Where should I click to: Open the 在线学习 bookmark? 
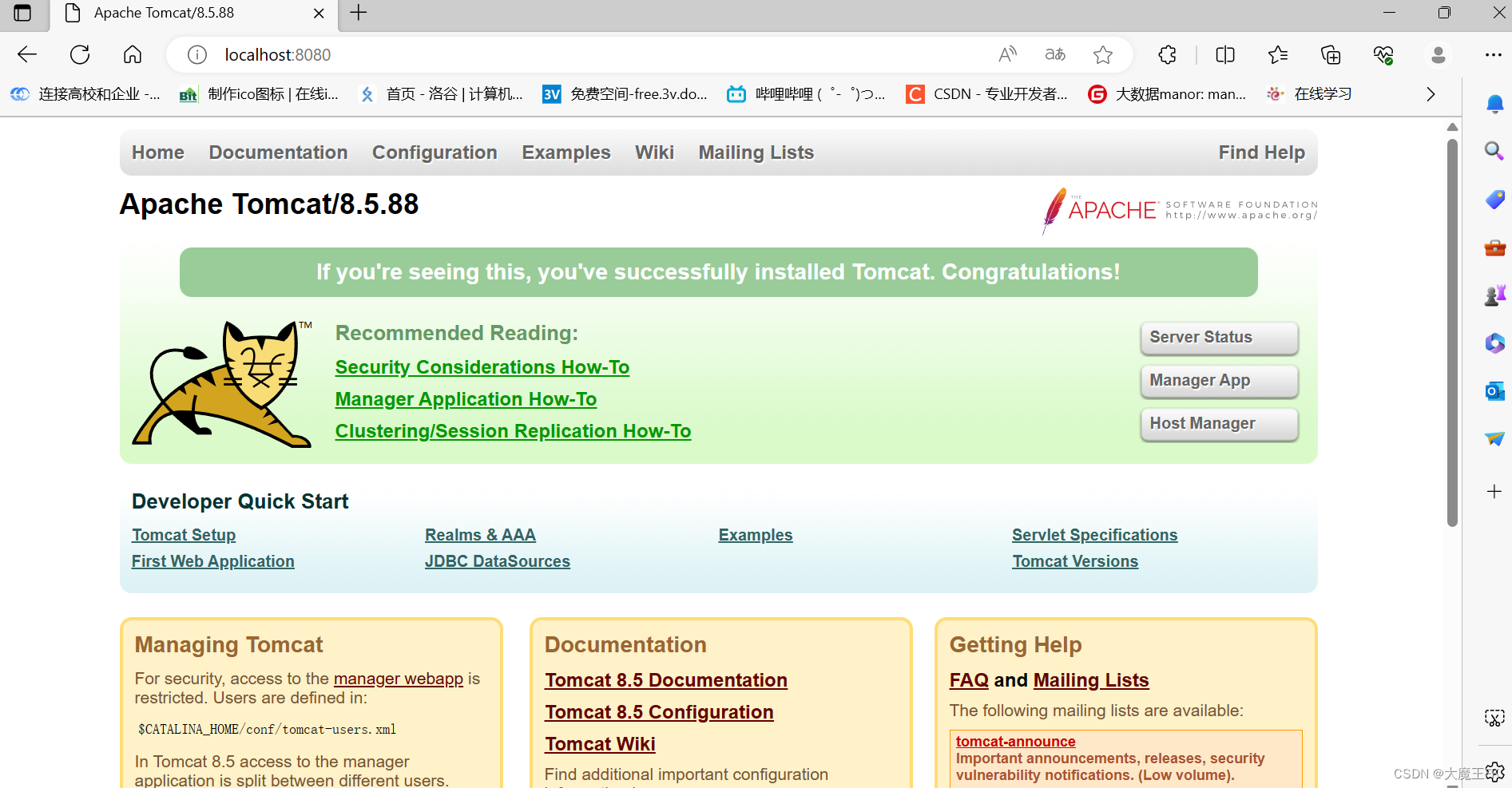pos(1310,94)
